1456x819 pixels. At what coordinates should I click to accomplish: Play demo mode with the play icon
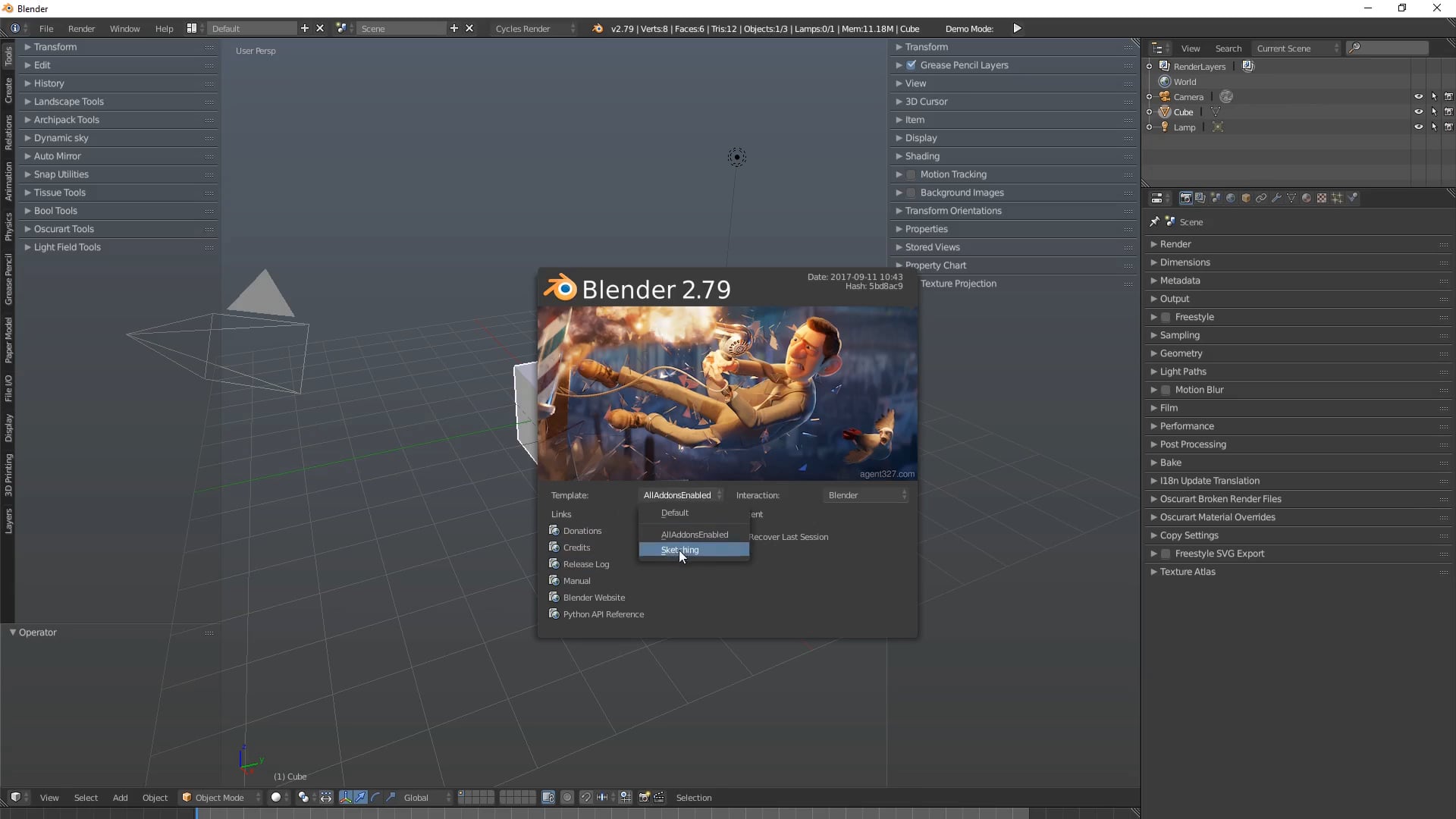pos(1018,28)
